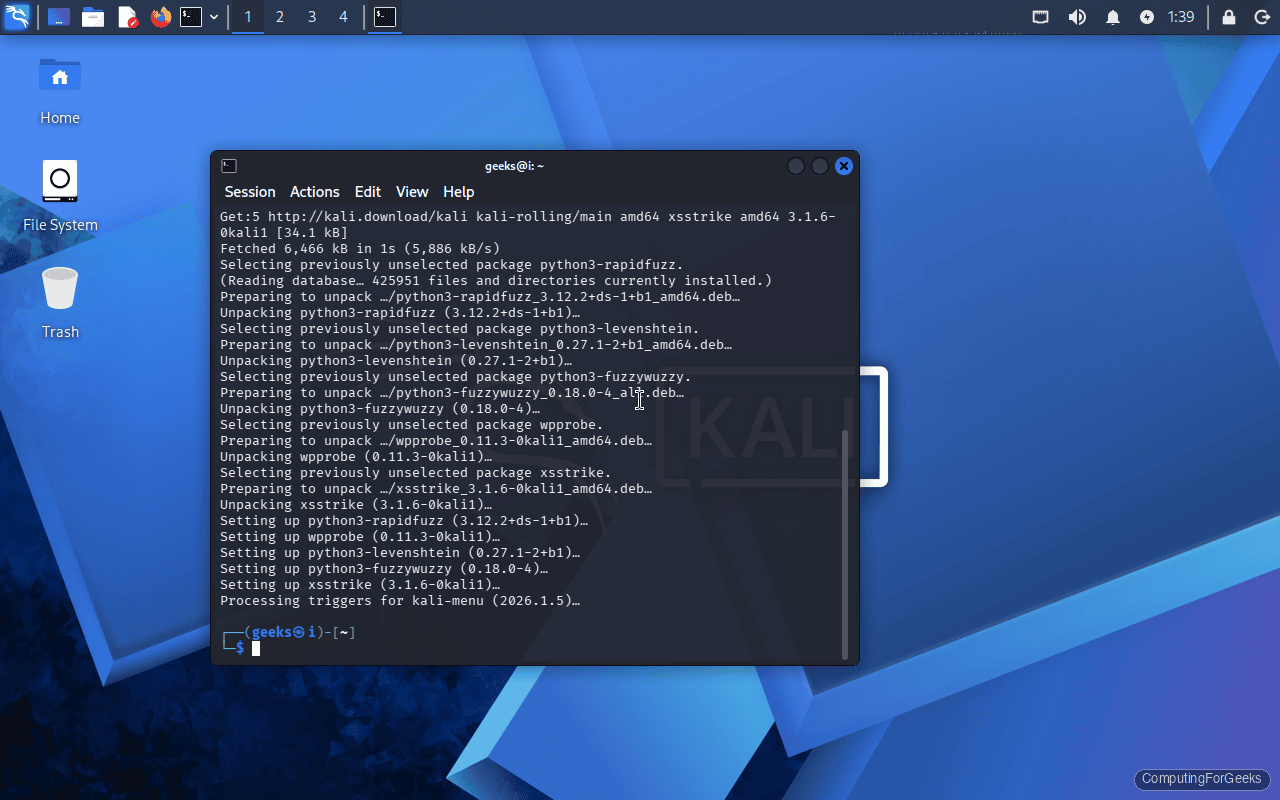Click the volume icon in the tray

(x=1077, y=17)
